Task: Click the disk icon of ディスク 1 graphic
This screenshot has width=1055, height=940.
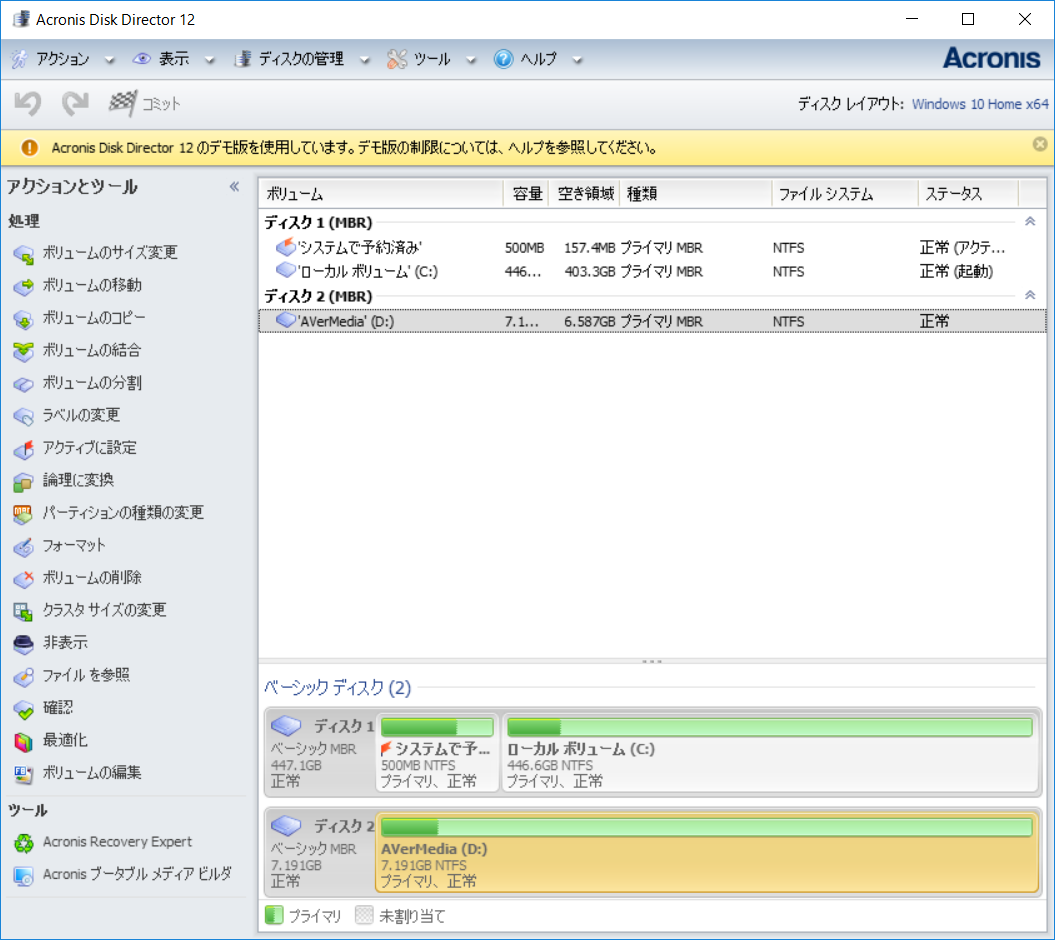Action: tap(287, 725)
